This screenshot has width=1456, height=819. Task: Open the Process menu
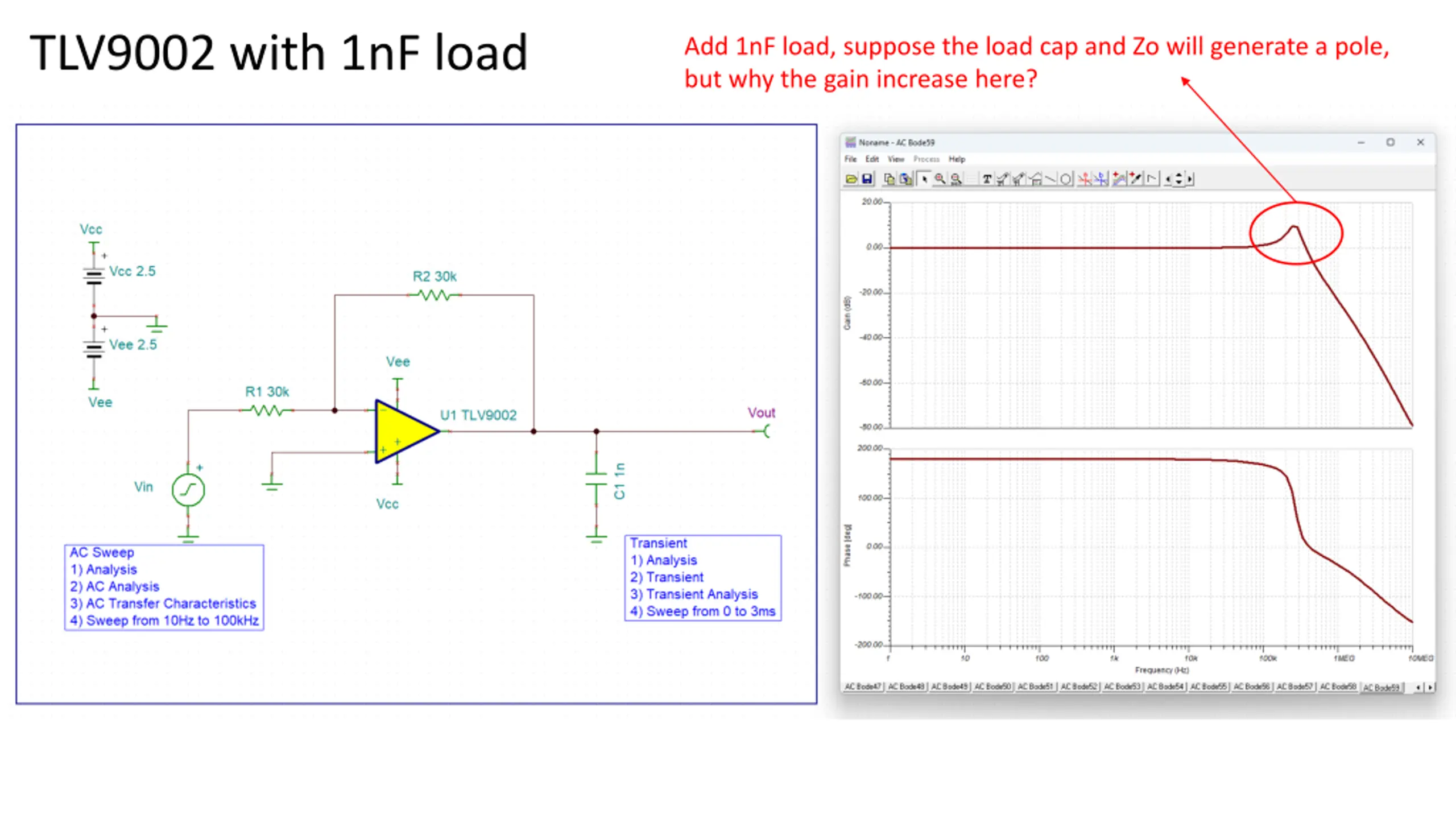click(926, 159)
